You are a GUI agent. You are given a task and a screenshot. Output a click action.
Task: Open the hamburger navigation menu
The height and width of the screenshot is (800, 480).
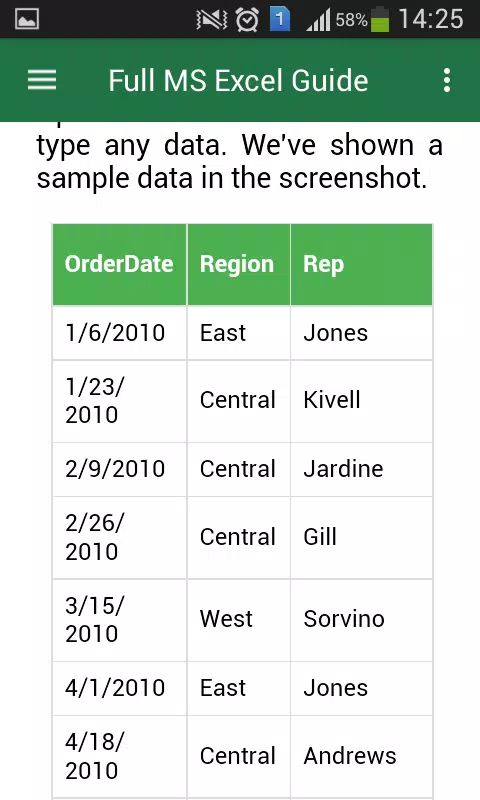(42, 80)
